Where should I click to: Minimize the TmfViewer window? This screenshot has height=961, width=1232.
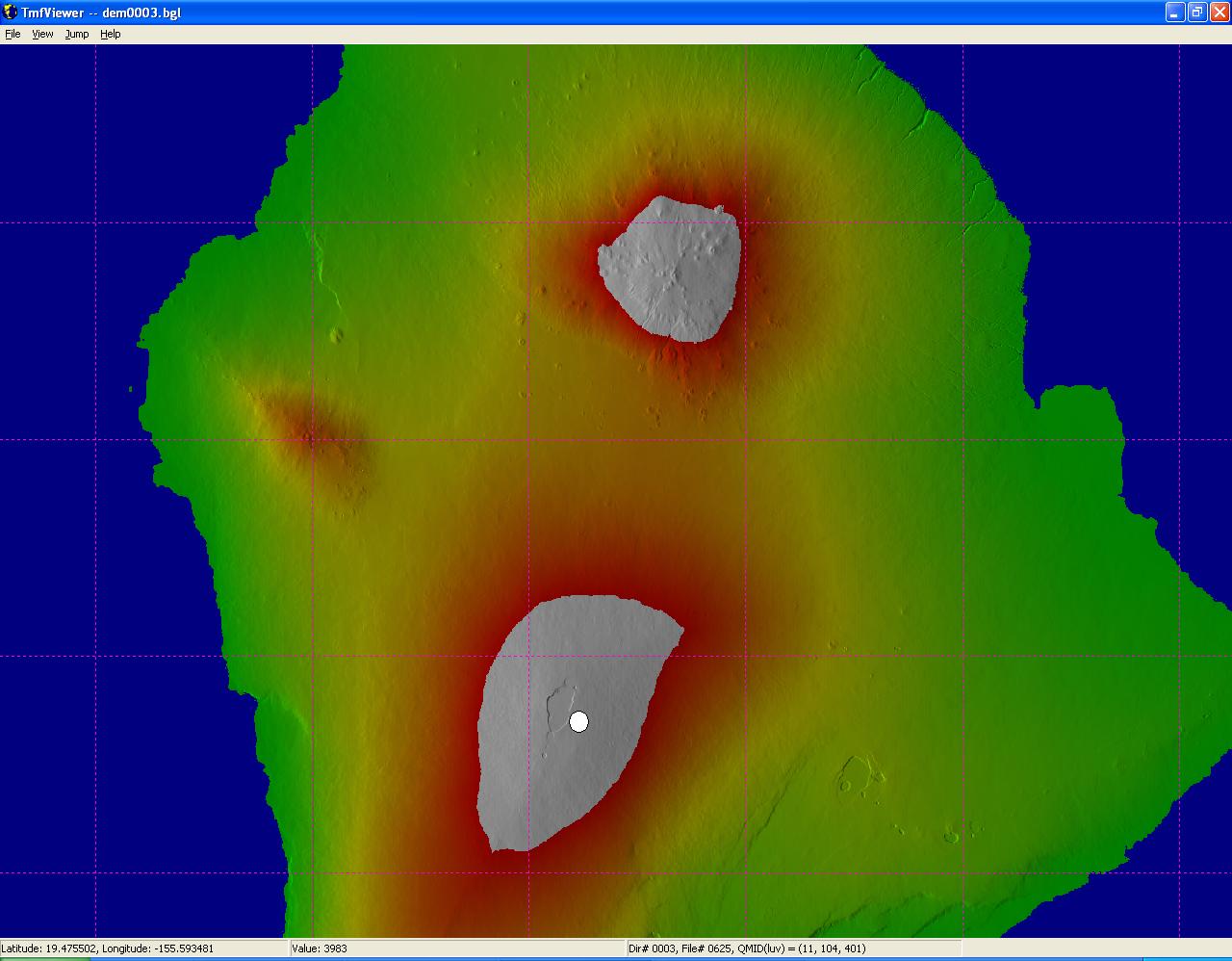[1175, 13]
